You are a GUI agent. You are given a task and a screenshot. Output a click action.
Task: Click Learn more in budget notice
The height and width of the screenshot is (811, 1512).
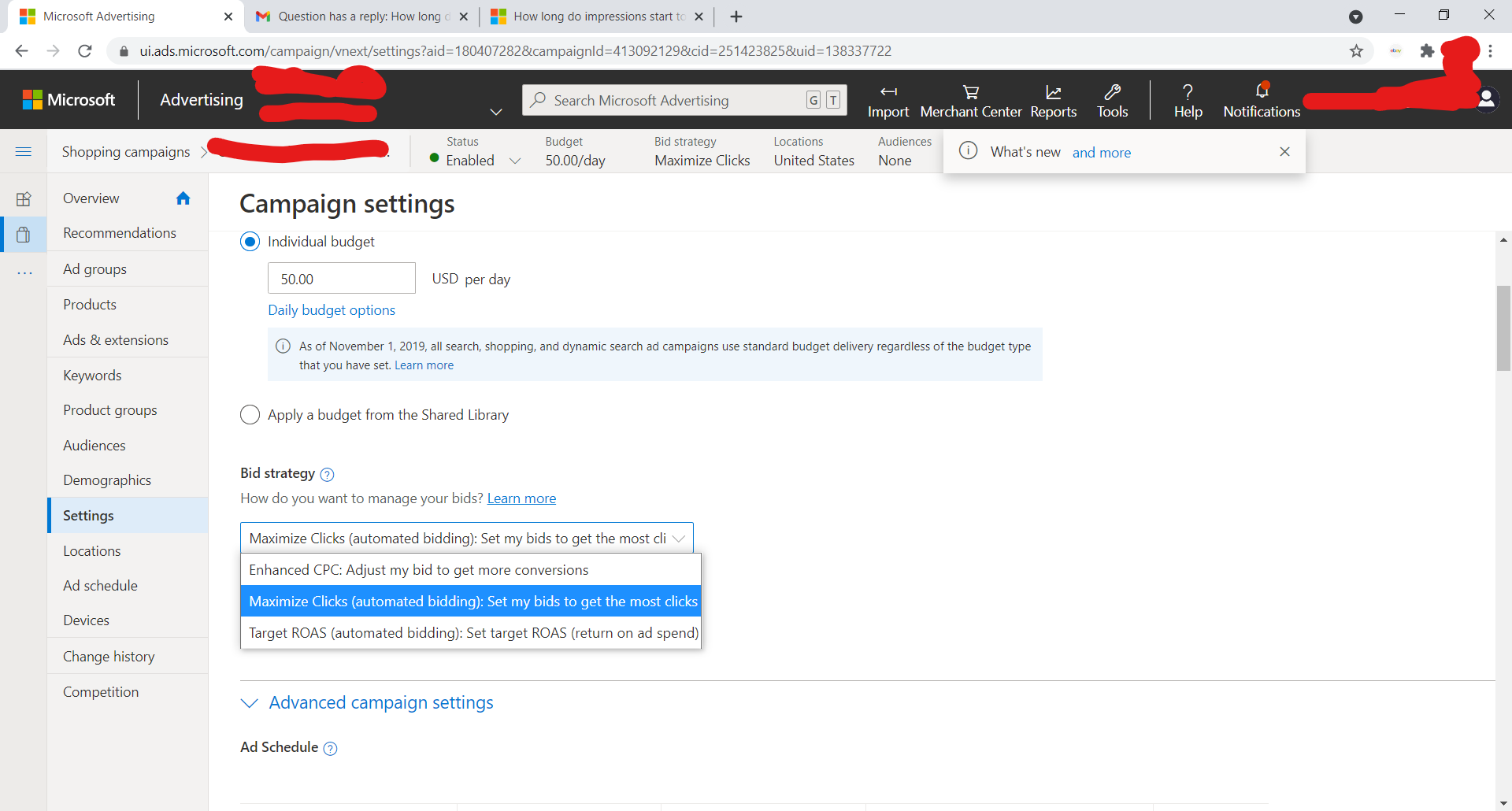tap(424, 365)
